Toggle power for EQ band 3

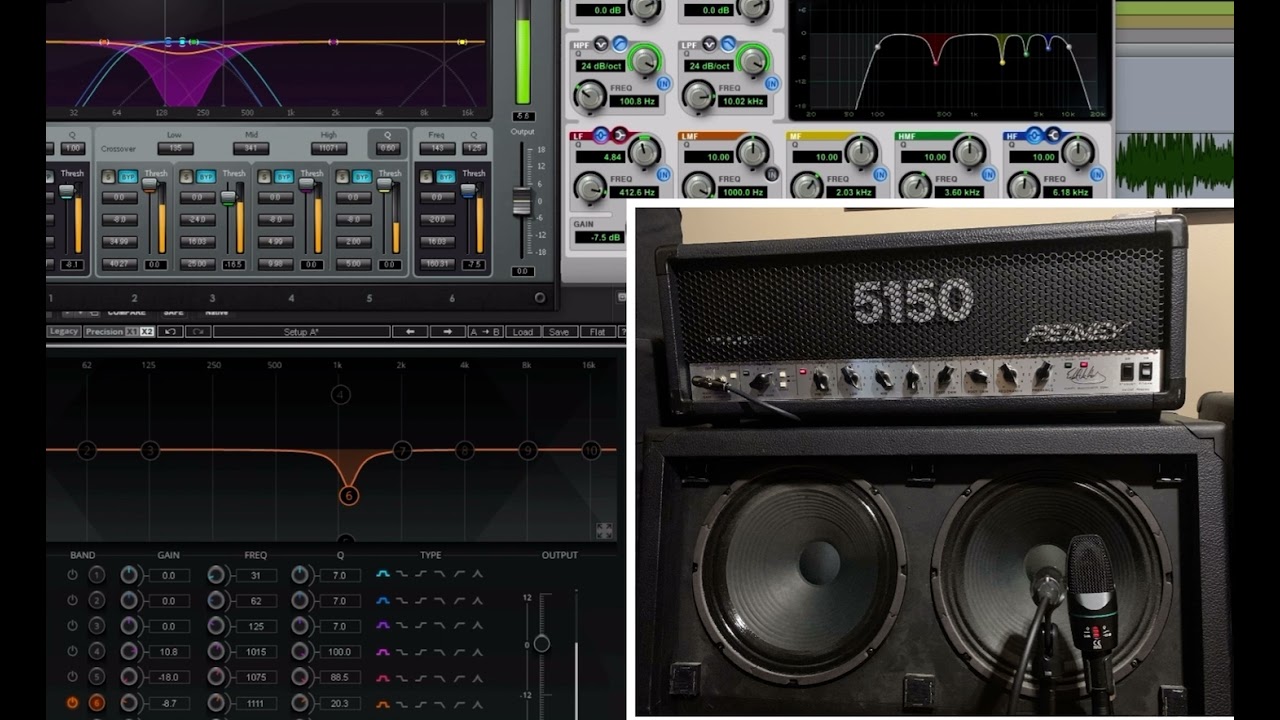72,626
